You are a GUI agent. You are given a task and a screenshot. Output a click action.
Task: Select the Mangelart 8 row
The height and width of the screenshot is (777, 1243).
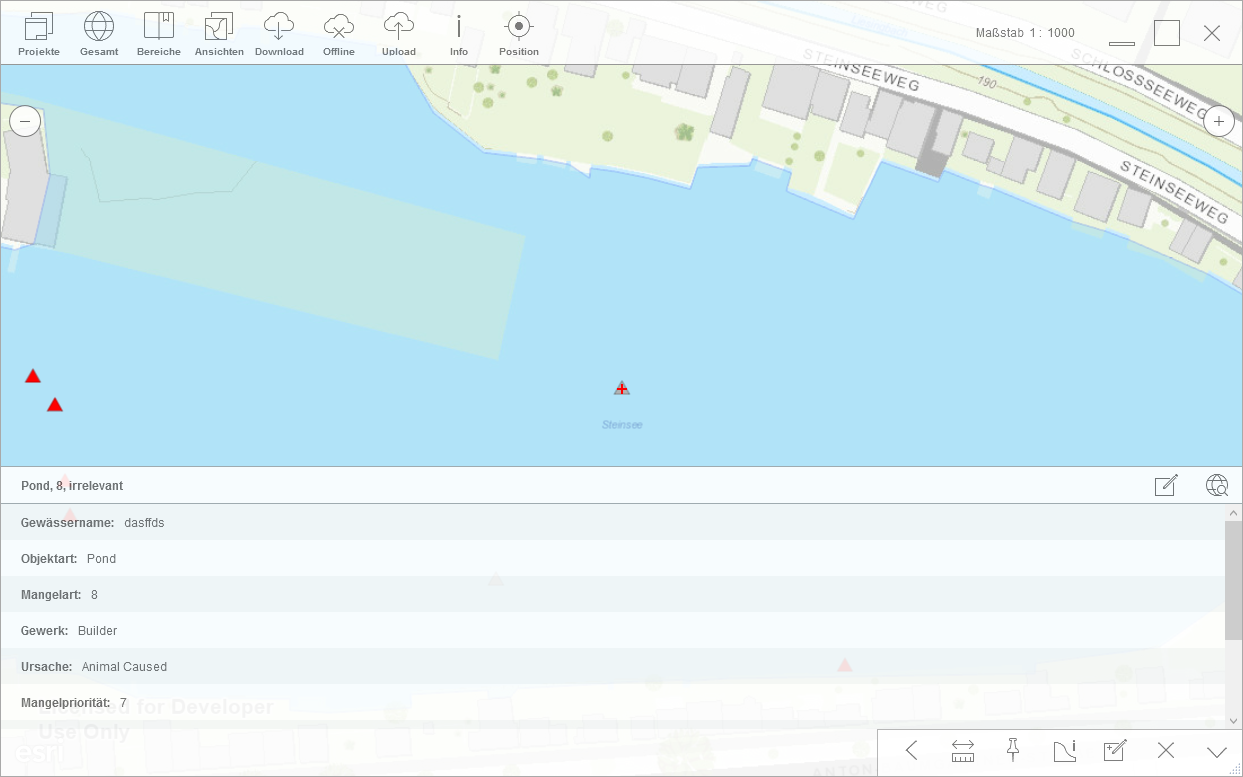[x=613, y=594]
